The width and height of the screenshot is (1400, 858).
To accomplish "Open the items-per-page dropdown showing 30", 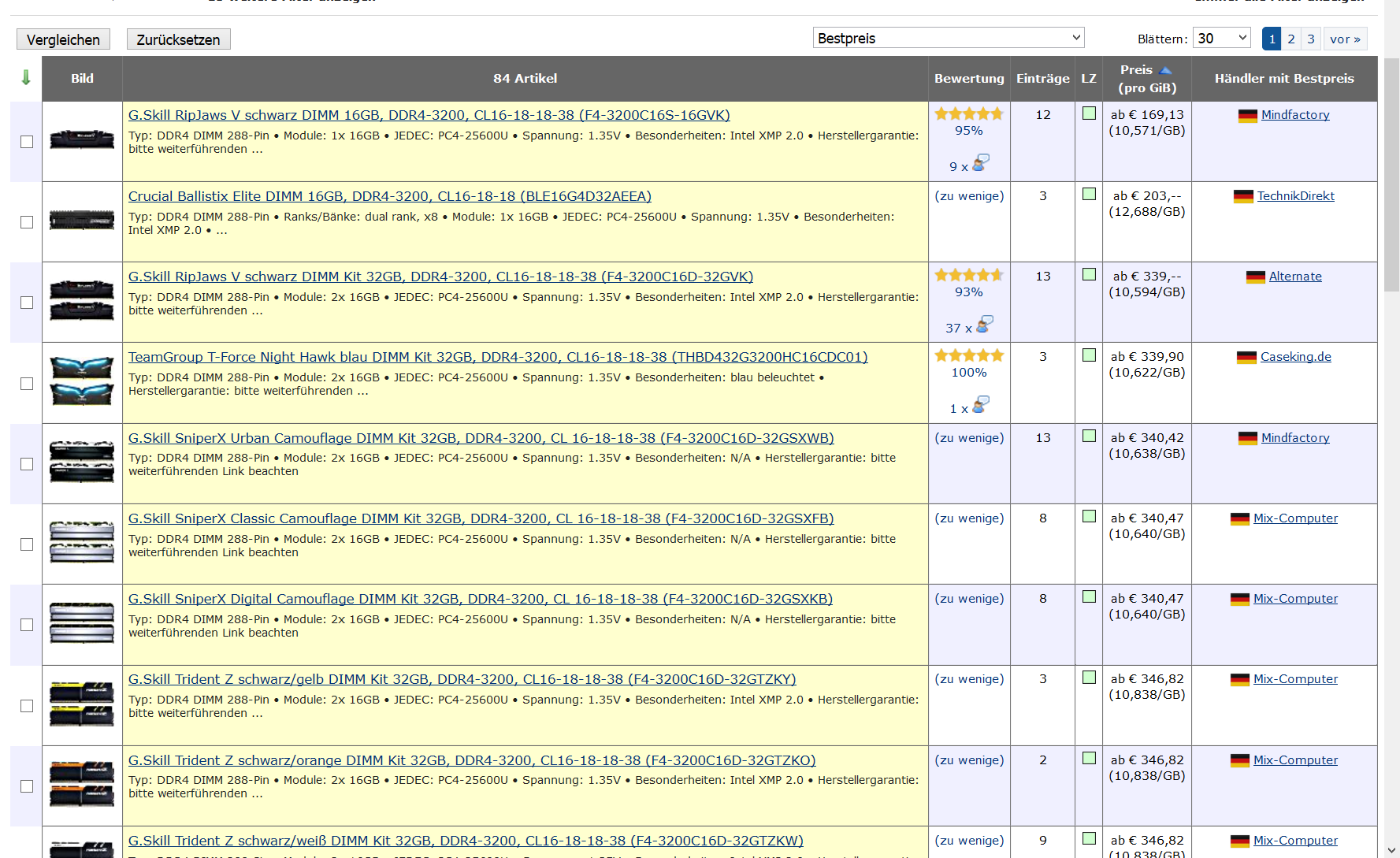I will tap(1222, 38).
